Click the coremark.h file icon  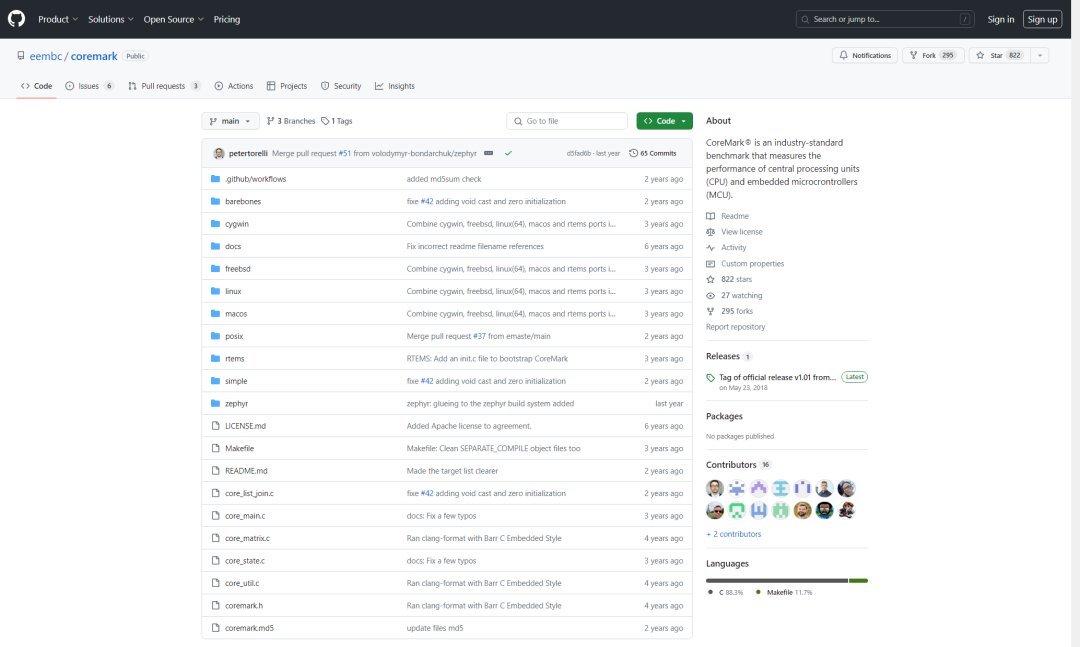tap(216, 606)
